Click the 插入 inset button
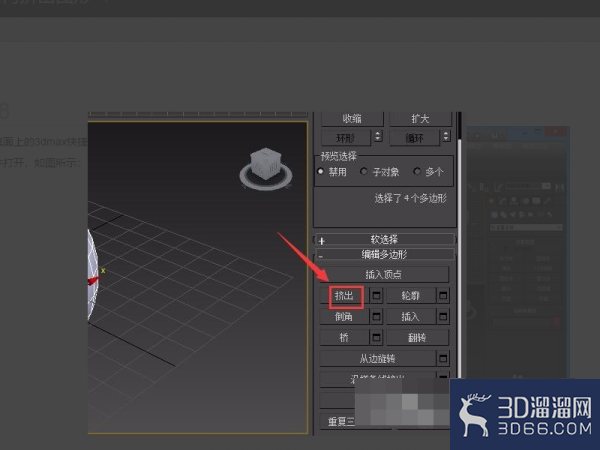 pos(411,316)
